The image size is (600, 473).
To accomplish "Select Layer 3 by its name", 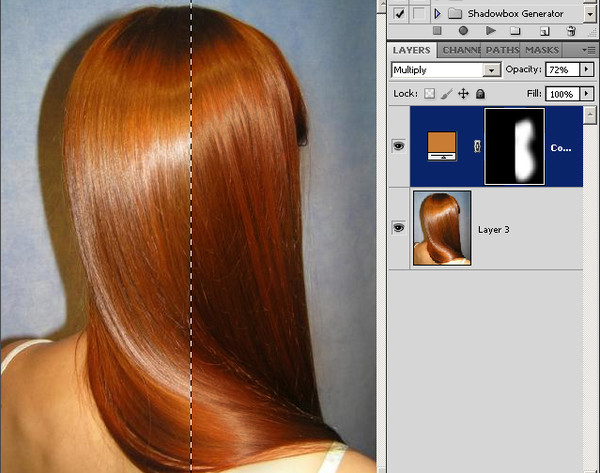I will (494, 230).
